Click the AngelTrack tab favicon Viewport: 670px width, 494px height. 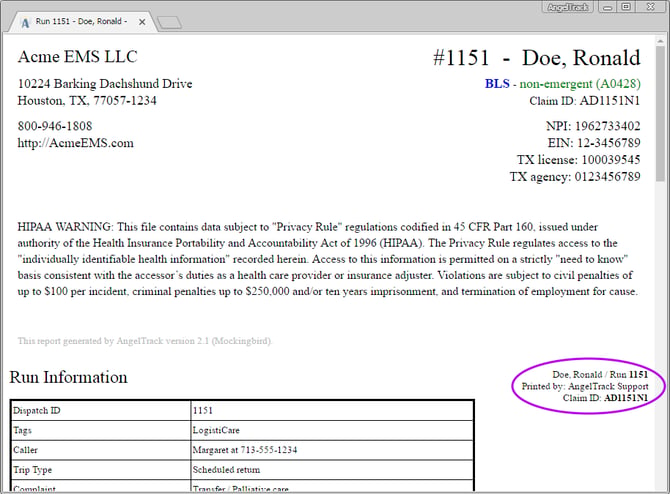coord(26,23)
